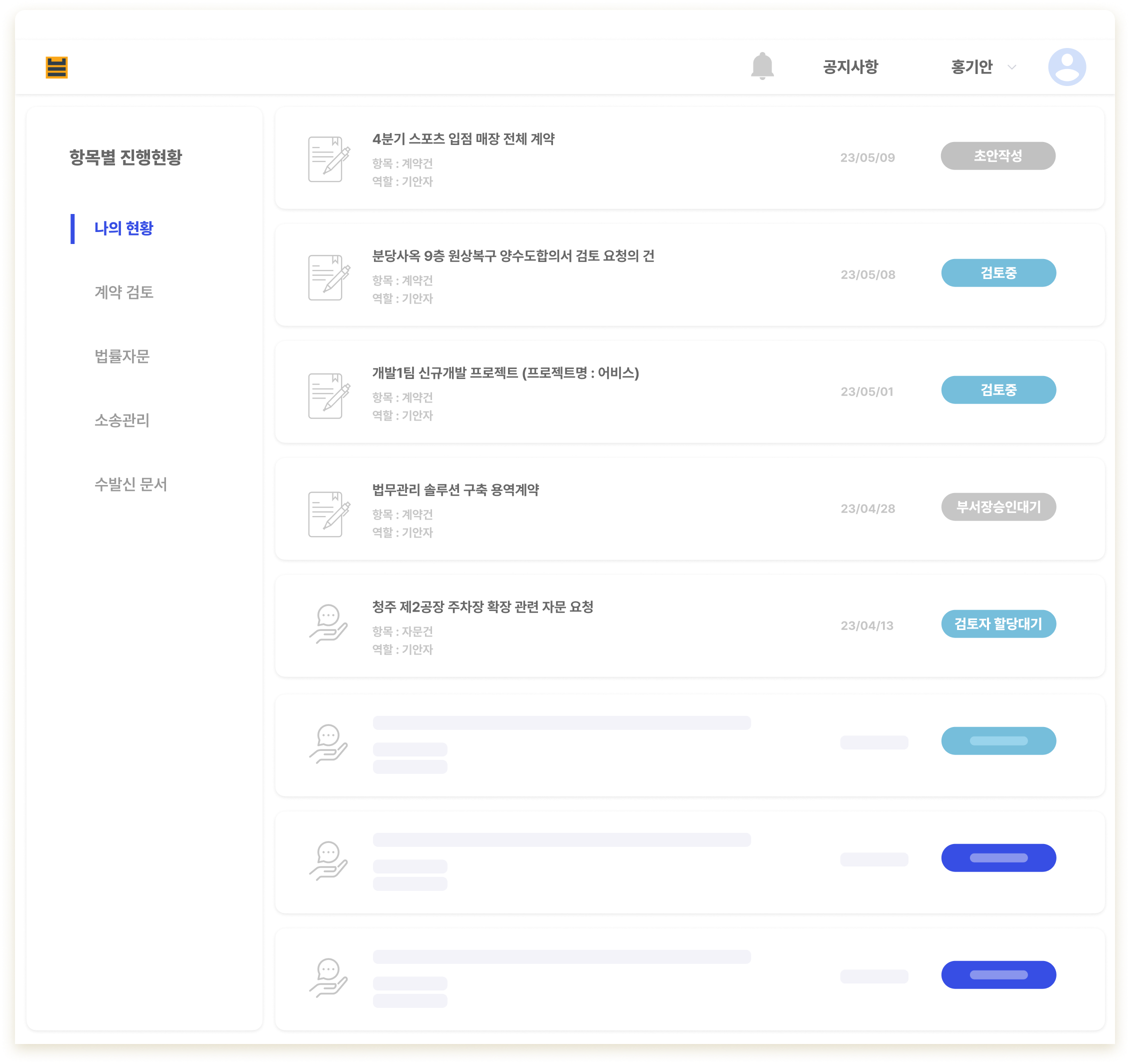Click document icon for 4분기 스포츠 입점 계약
Image resolution: width=1130 pixels, height=1064 pixels.
click(x=329, y=159)
